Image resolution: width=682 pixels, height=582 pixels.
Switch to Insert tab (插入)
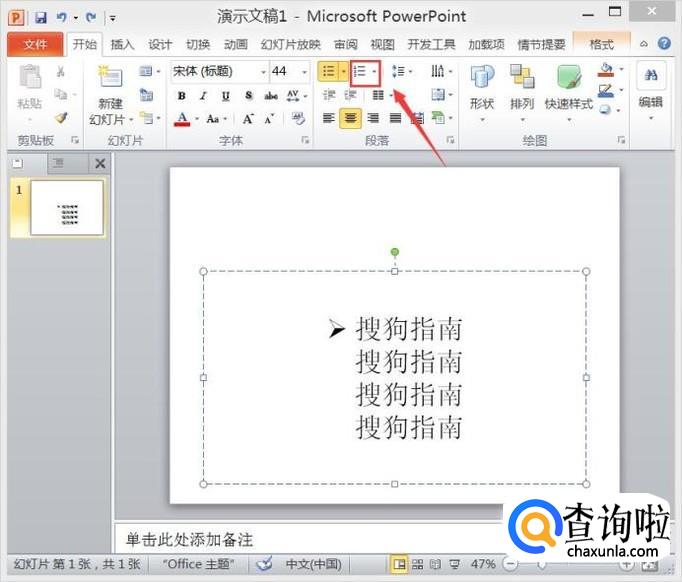pos(122,44)
